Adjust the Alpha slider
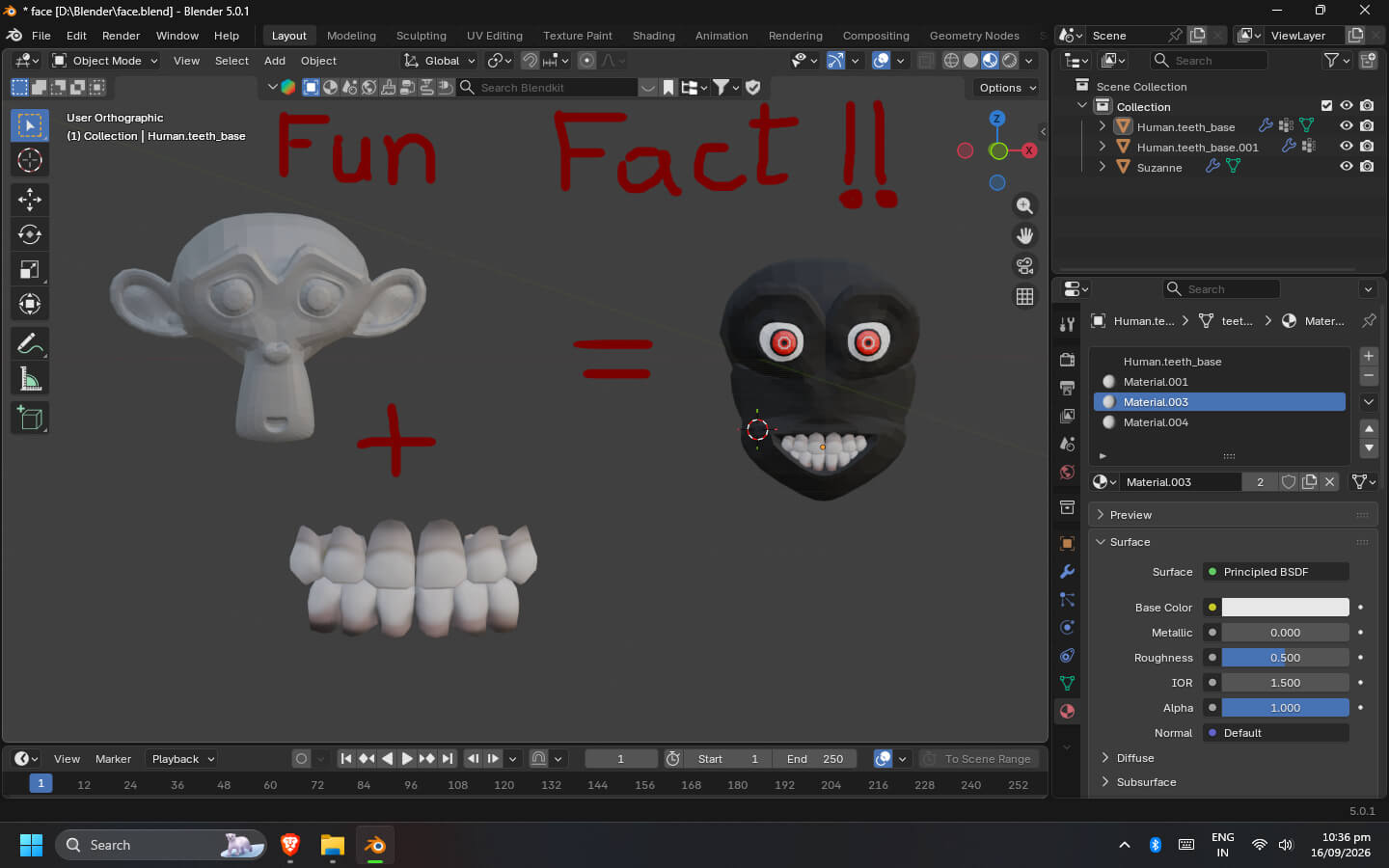Viewport: 1389px width, 868px height. pos(1285,708)
